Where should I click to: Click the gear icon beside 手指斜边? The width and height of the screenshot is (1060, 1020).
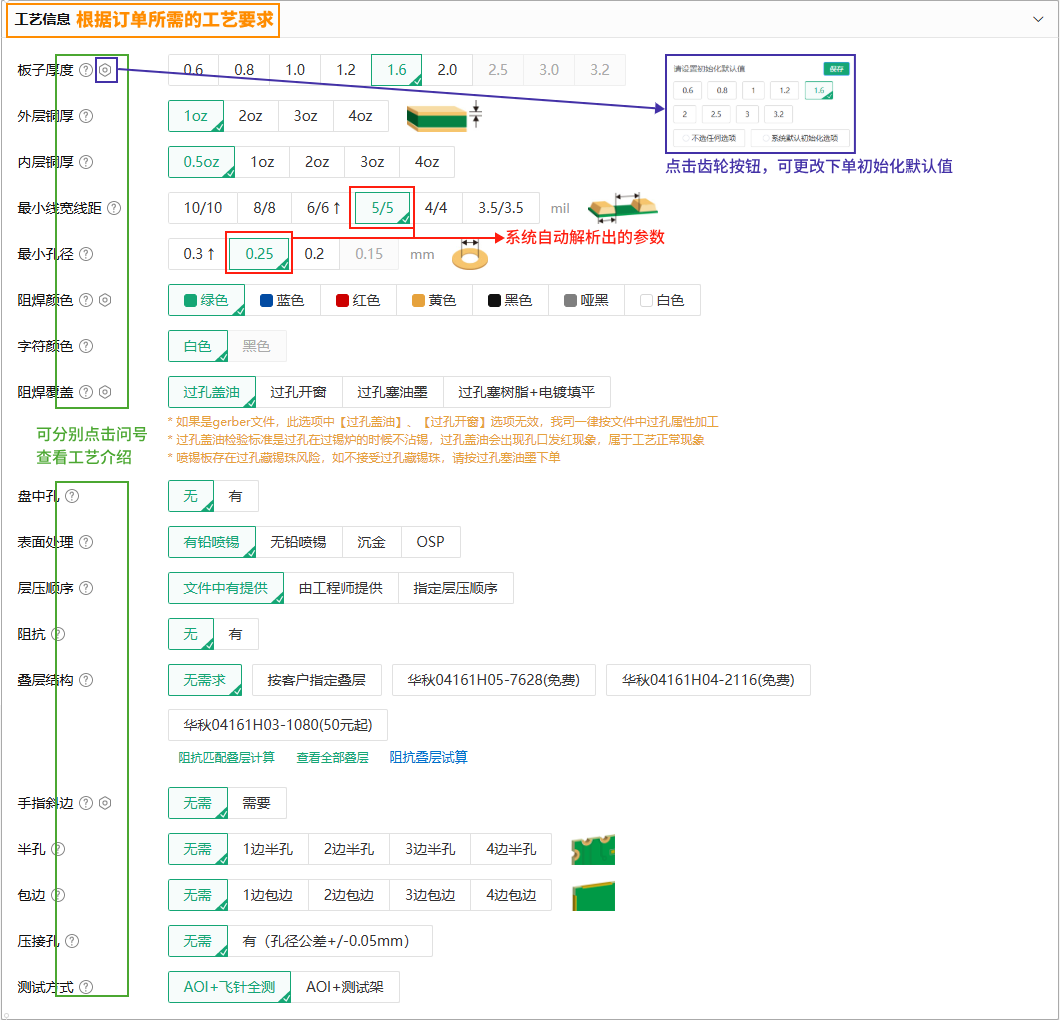105,803
